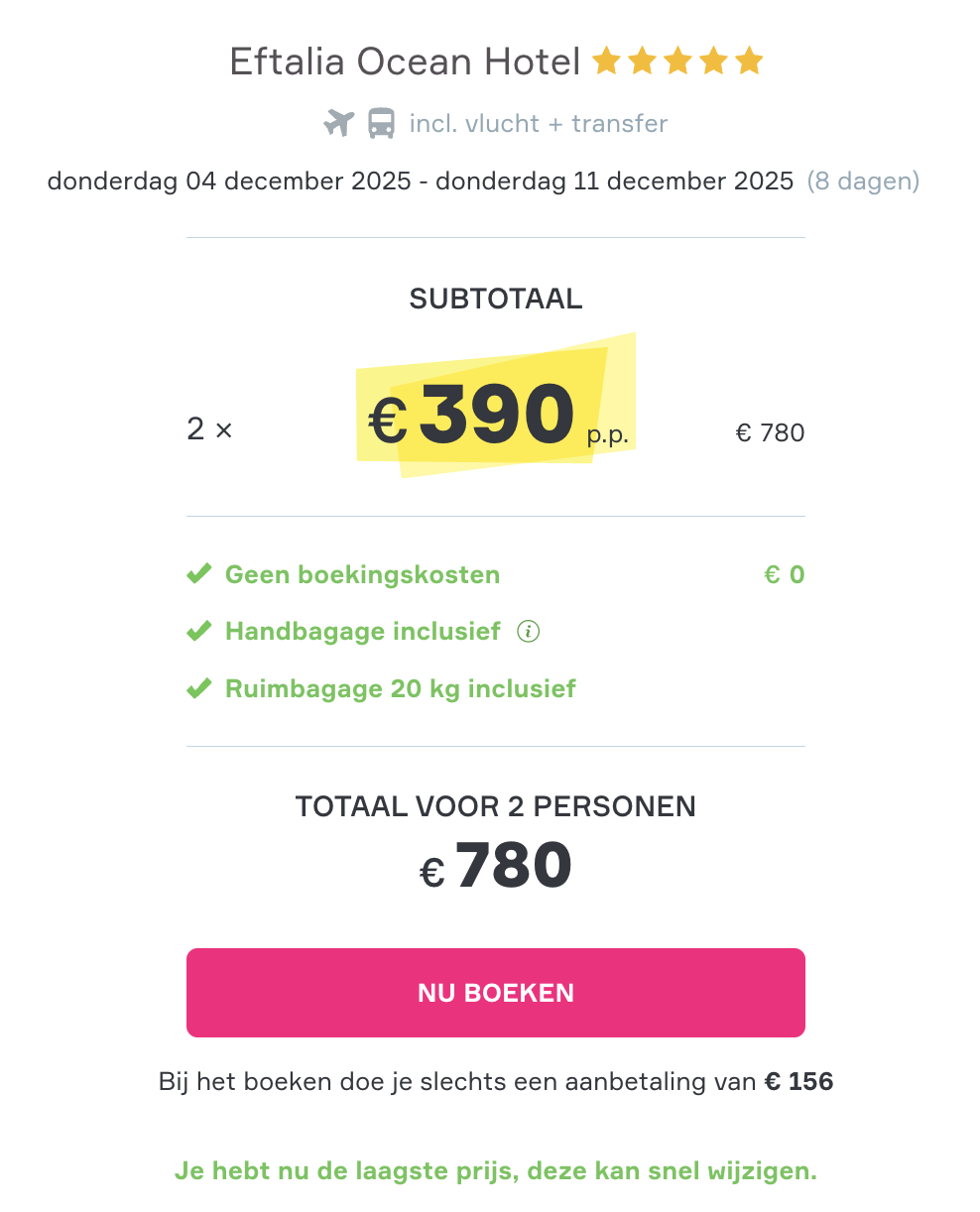Open the Handbagage info icon
The image size is (980, 1212).
tap(529, 632)
